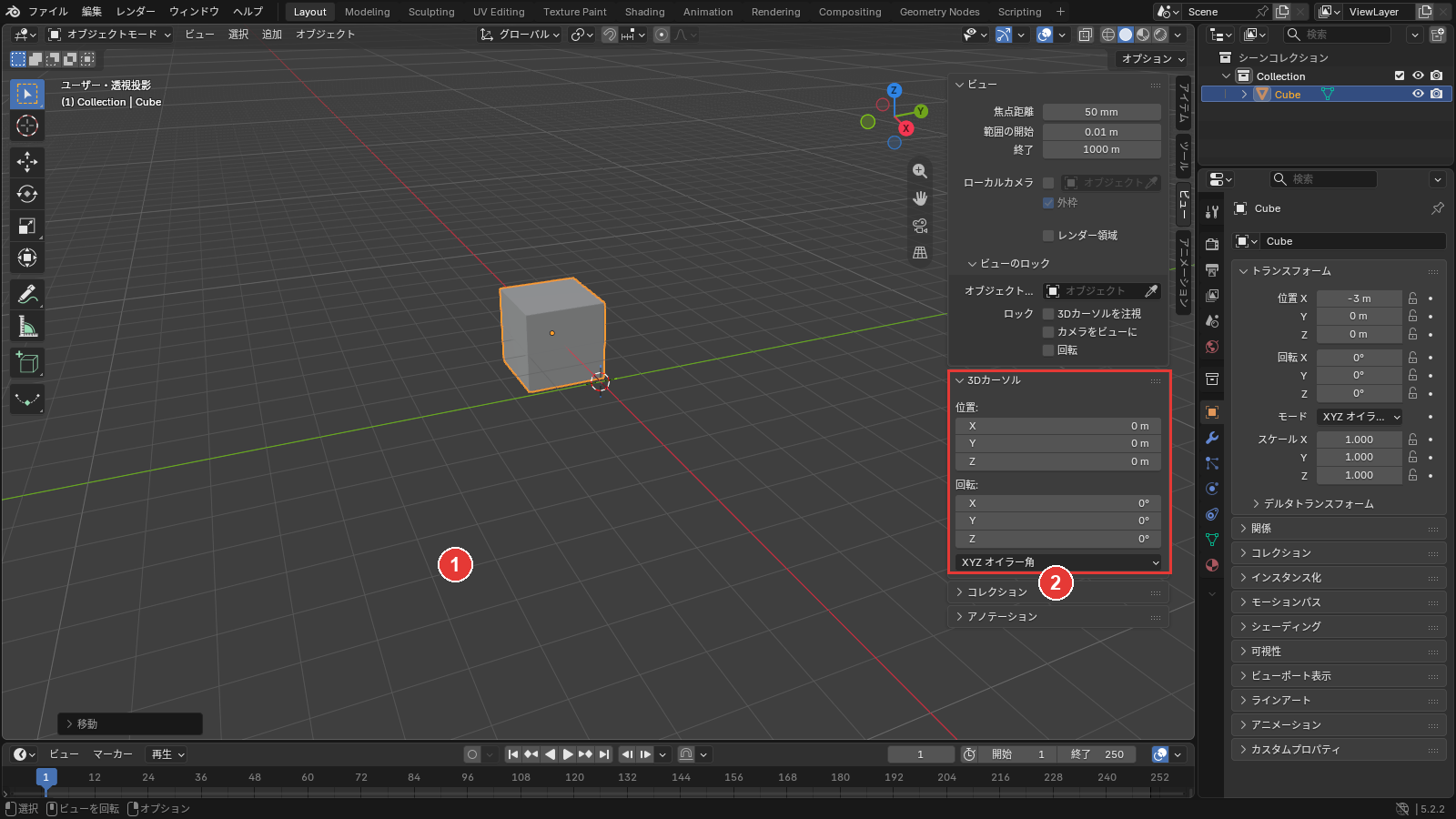
Task: Select the Annotate pencil tool
Action: (x=27, y=295)
